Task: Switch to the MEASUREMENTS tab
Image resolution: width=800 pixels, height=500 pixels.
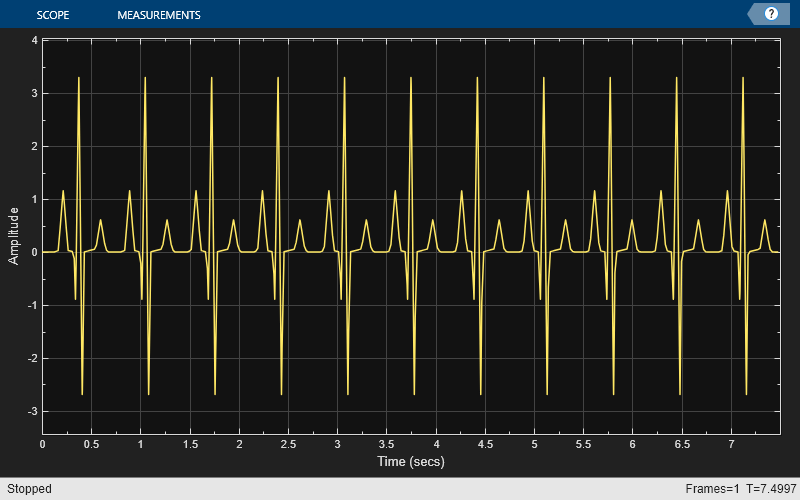Action: pyautogui.click(x=159, y=15)
